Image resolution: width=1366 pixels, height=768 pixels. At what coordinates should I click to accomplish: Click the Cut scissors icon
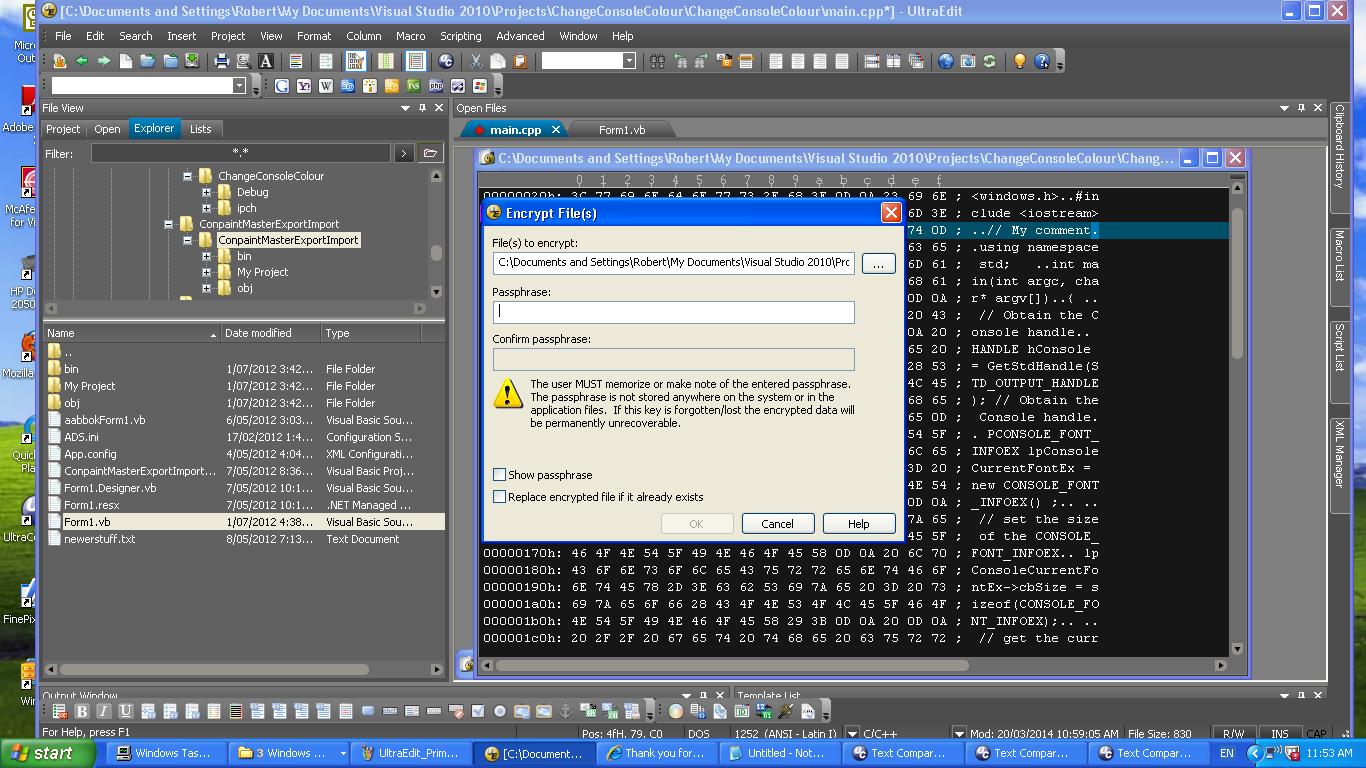click(476, 61)
